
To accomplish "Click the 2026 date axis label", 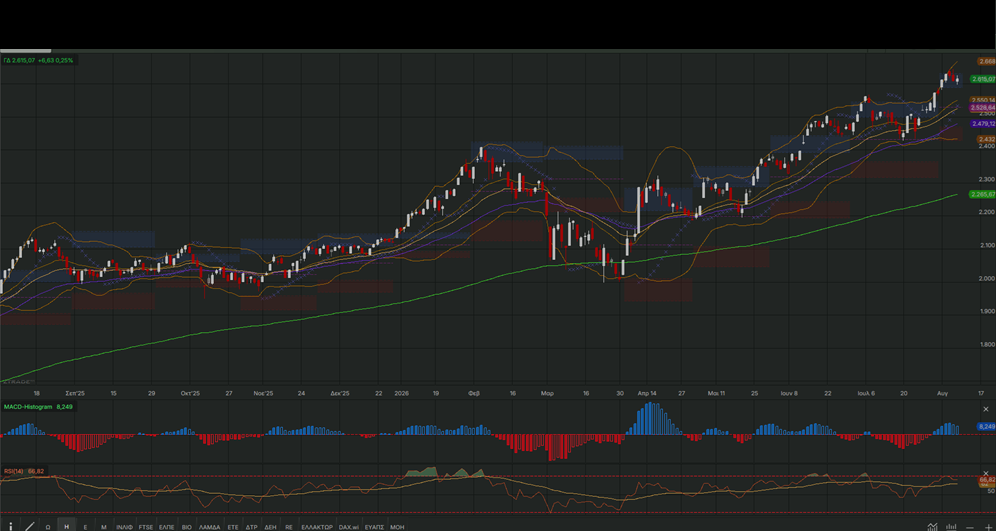I will tap(402, 393).
